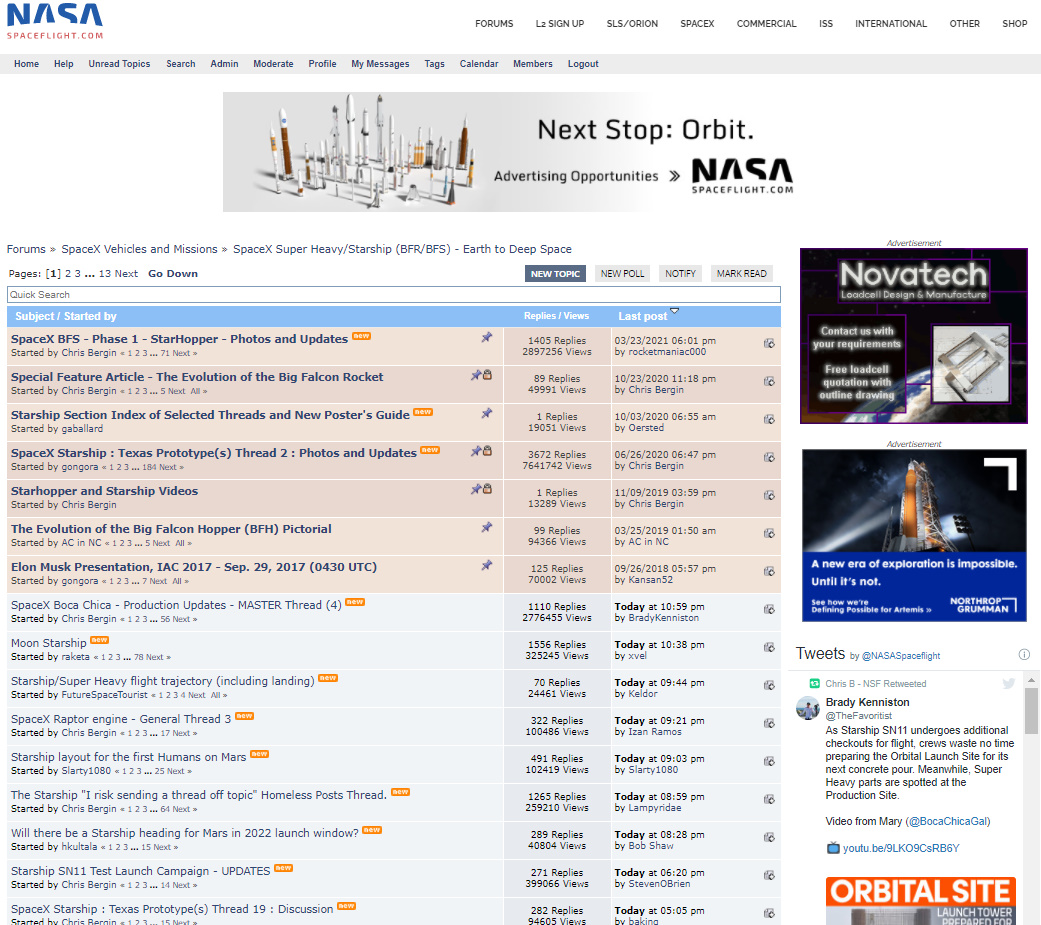Click the new badge on Moon Starship thread
This screenshot has width=1041, height=925.
100,640
